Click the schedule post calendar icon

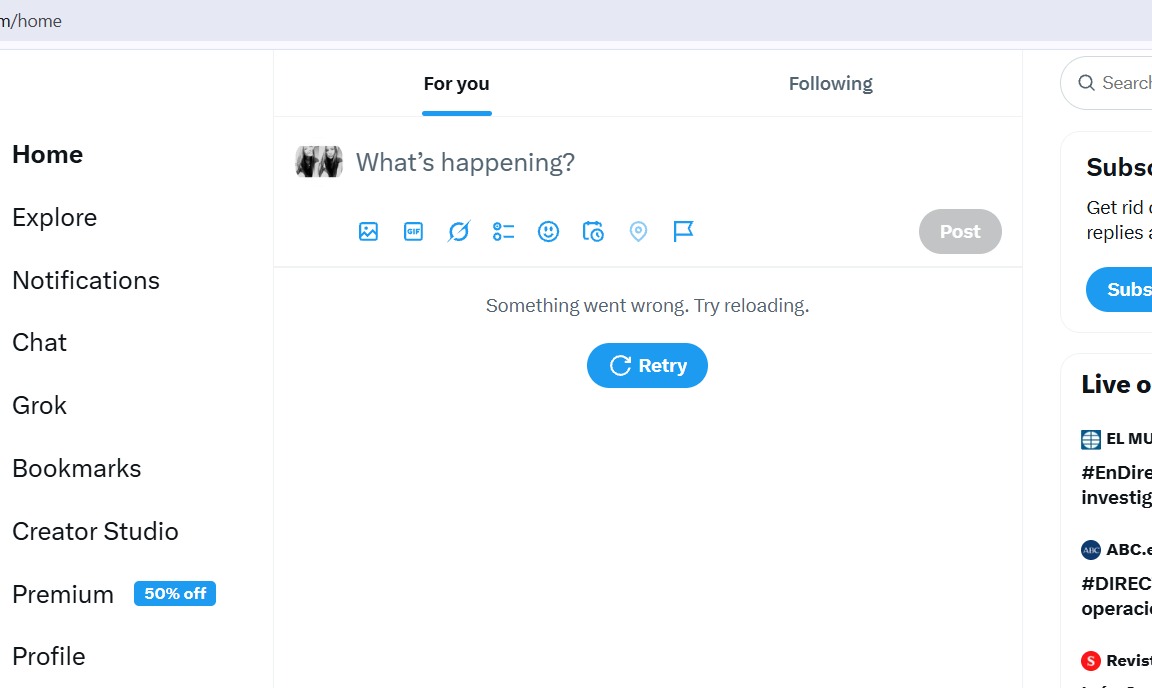tap(593, 232)
